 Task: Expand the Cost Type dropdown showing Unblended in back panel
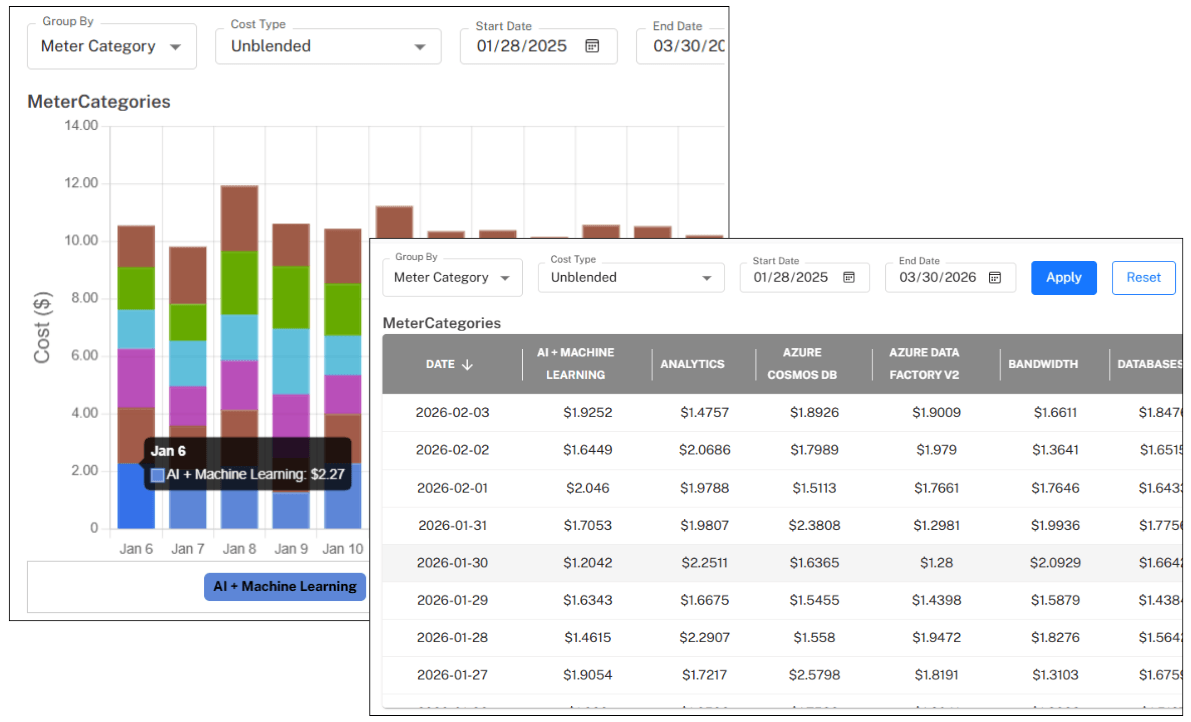(420, 46)
